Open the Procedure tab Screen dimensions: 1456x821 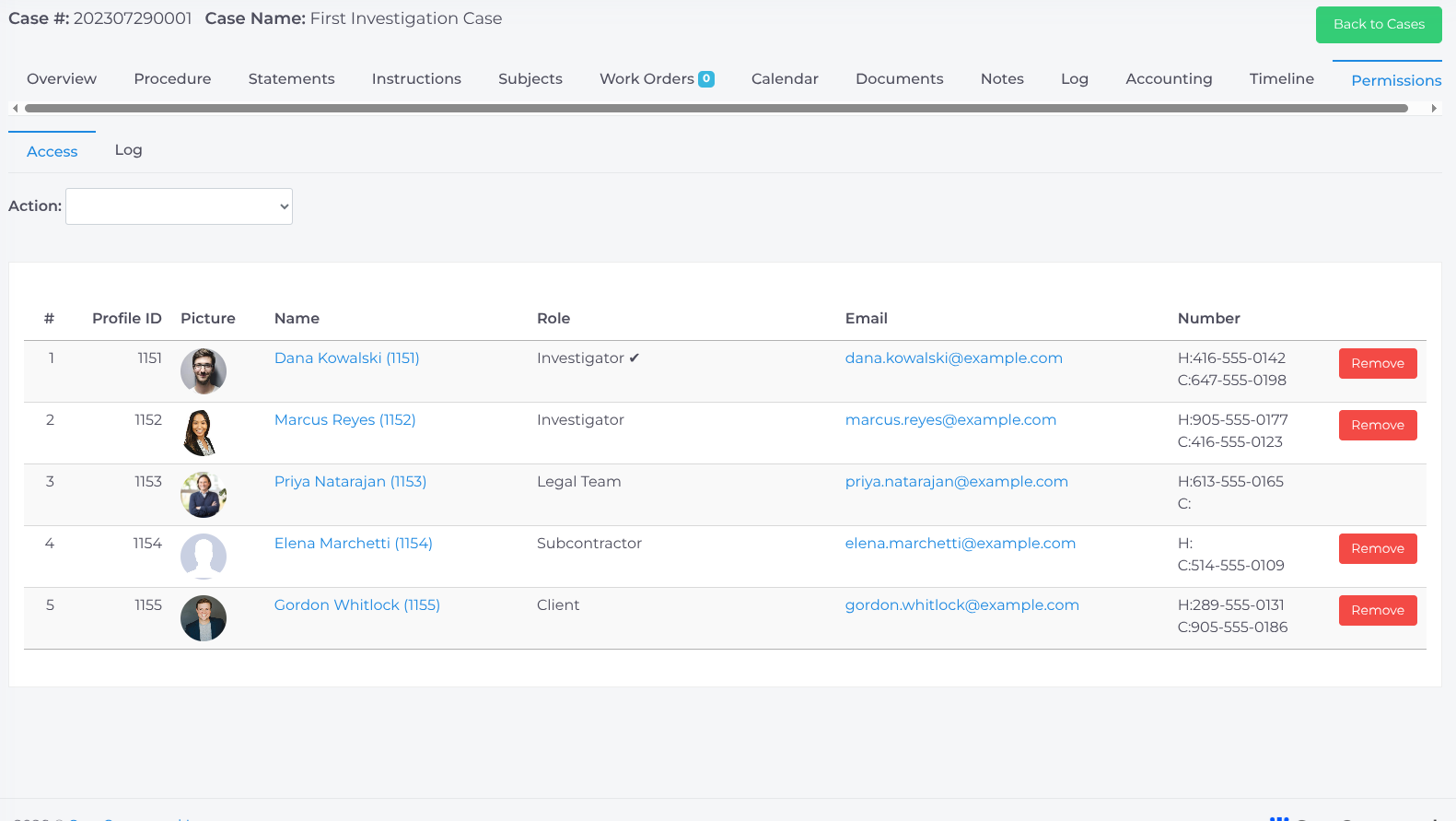(172, 79)
